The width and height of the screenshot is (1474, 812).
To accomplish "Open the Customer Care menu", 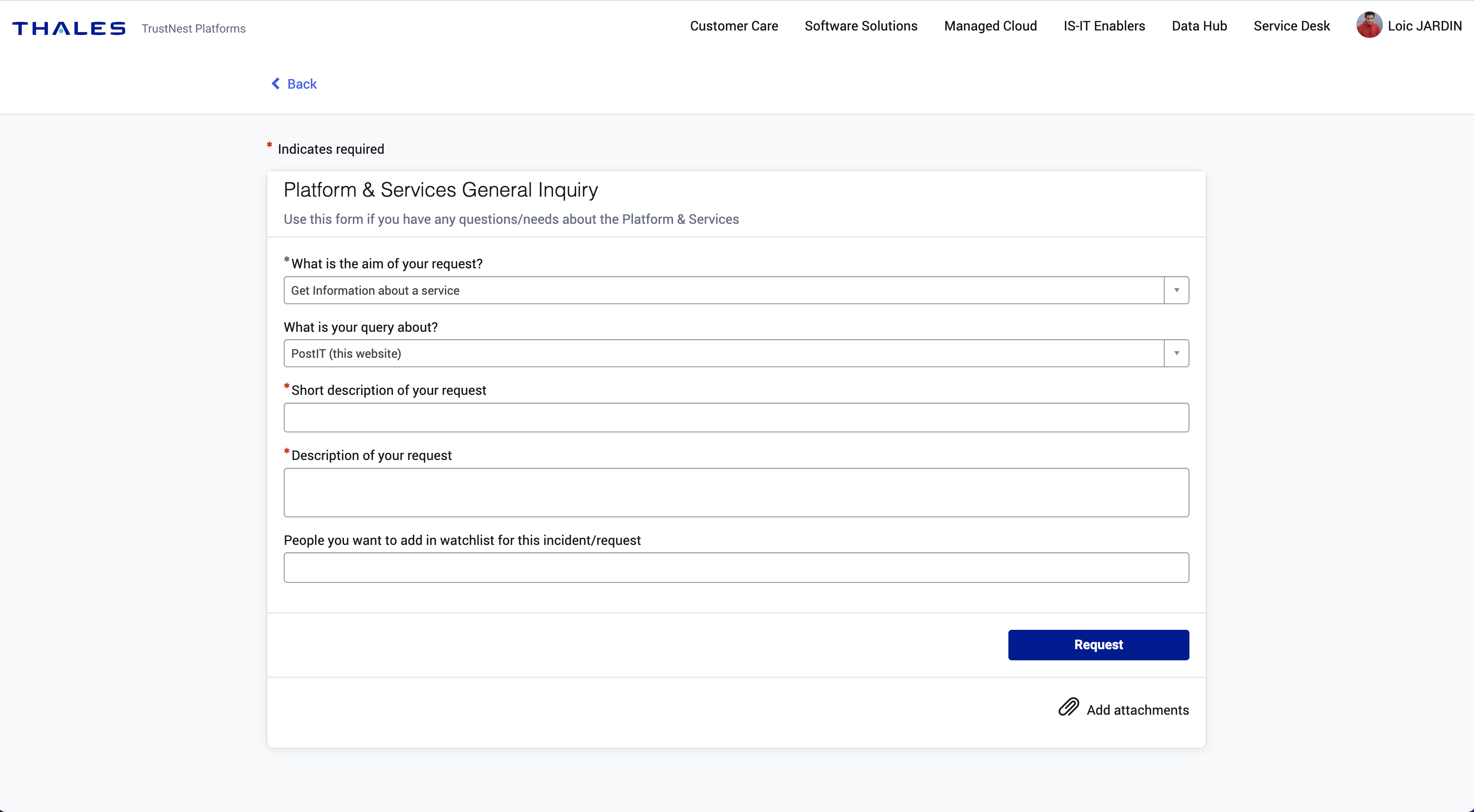I will click(734, 26).
